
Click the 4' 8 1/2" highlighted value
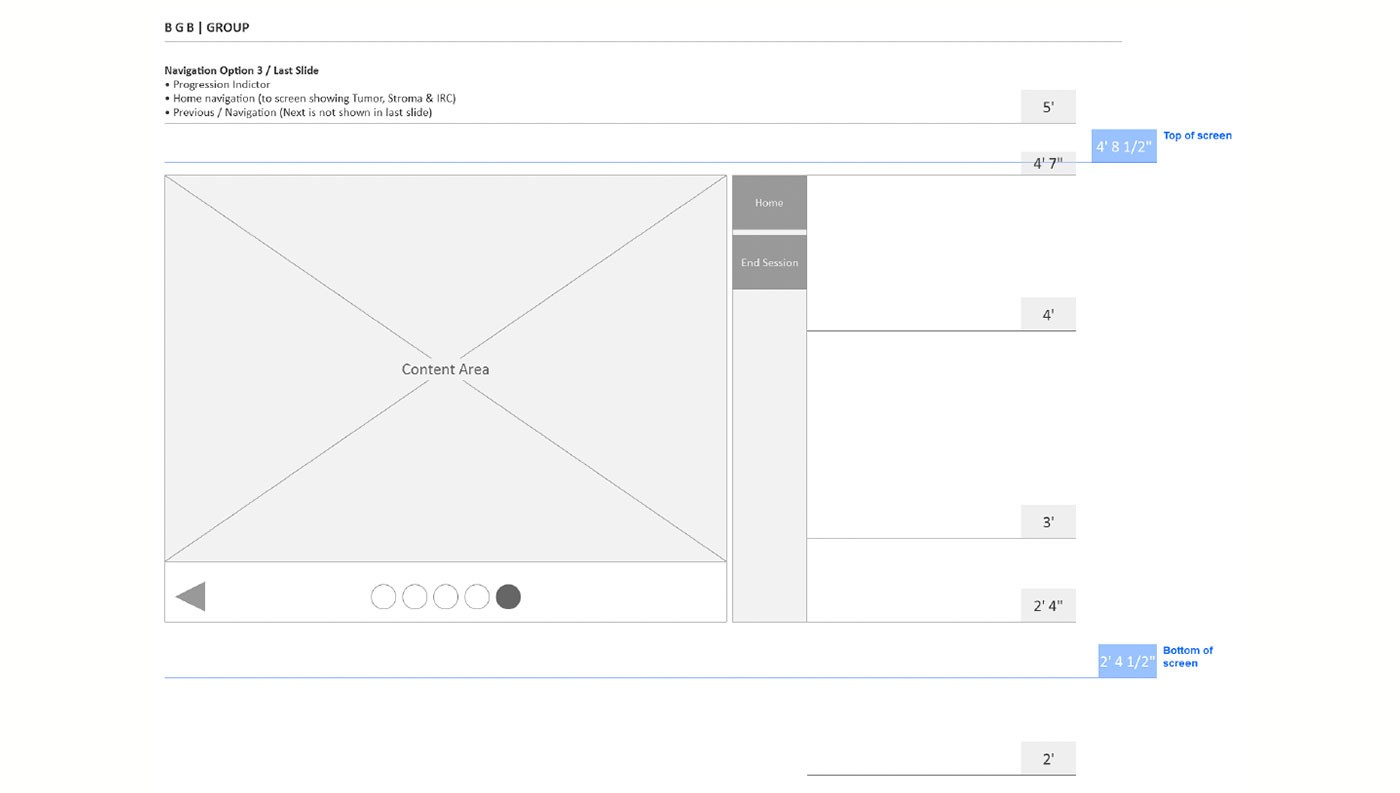coord(1123,146)
